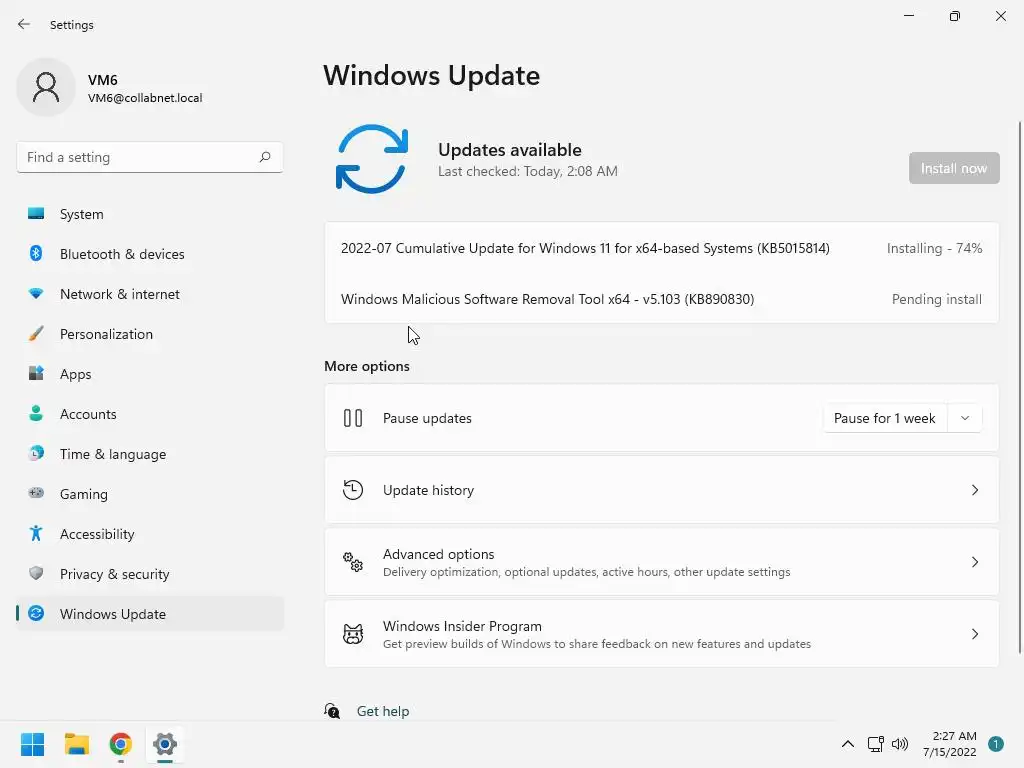Click the search magnifier icon
The width and height of the screenshot is (1024, 768).
(x=264, y=157)
